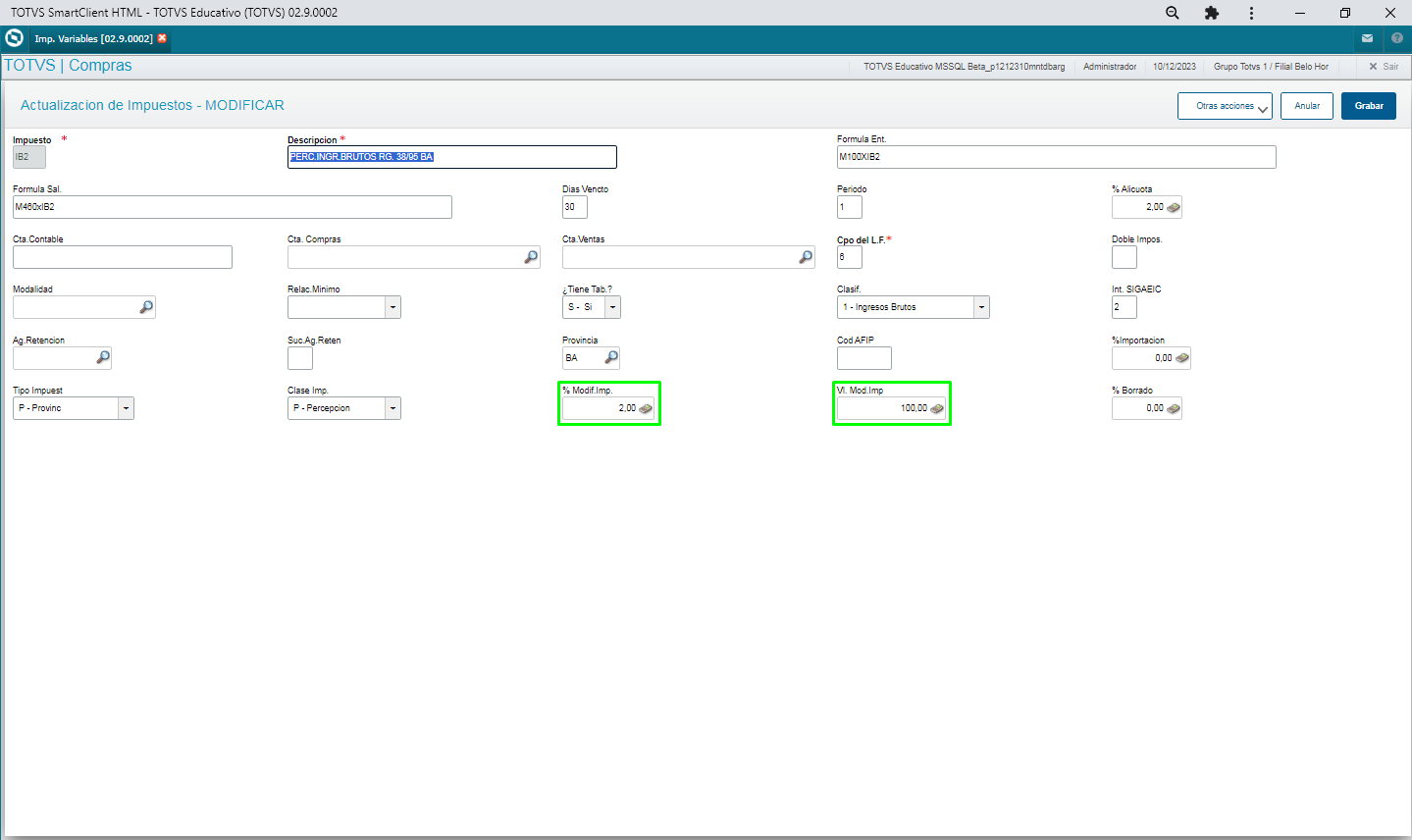Click the TOTVS logo icon
Viewport: 1412px width, 840px height.
(x=15, y=38)
